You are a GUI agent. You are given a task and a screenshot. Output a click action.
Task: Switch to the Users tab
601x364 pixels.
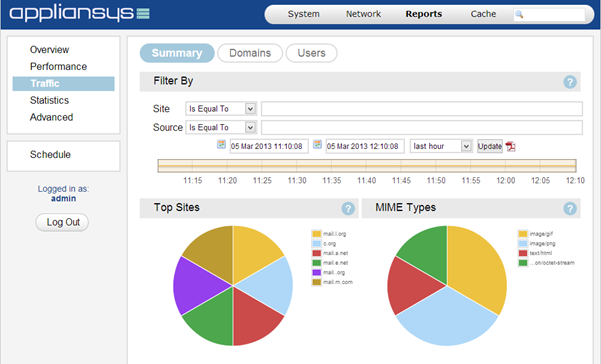[311, 53]
